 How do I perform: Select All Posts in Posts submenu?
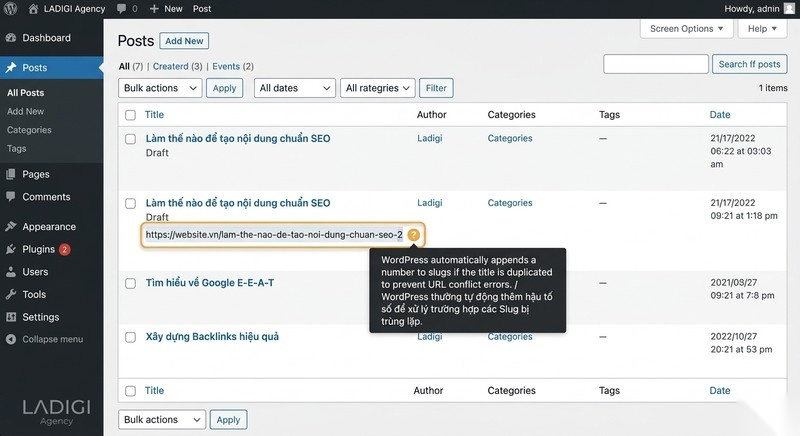26,93
